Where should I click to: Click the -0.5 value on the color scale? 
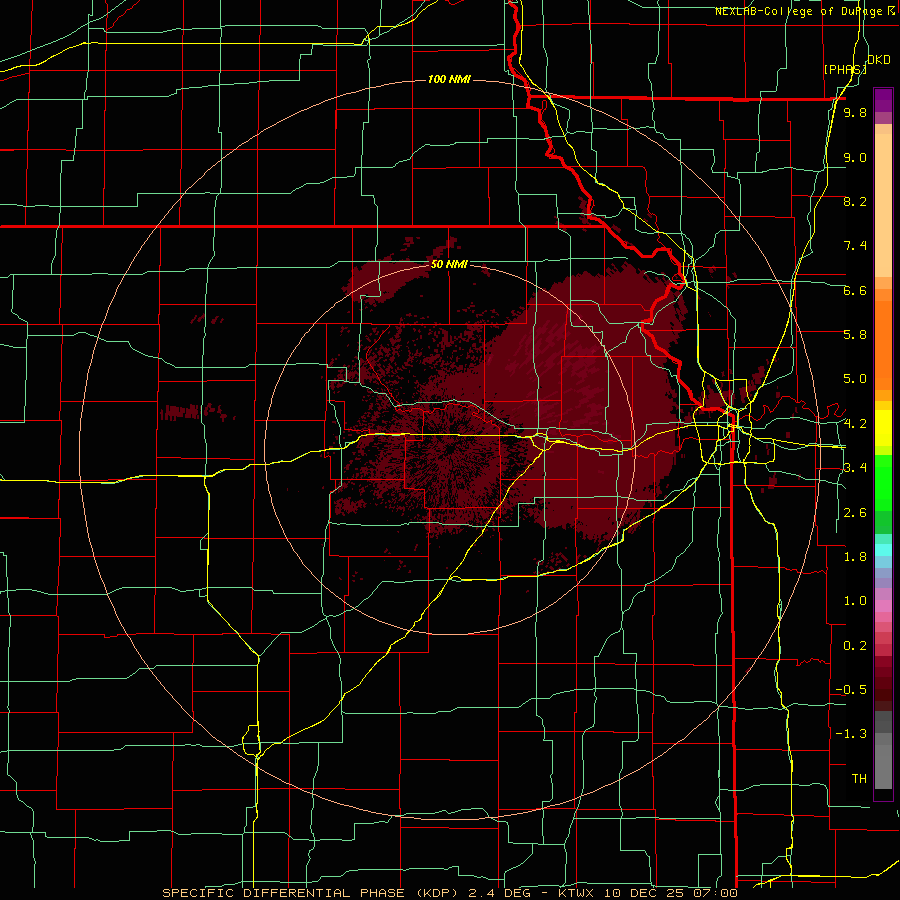(851, 689)
